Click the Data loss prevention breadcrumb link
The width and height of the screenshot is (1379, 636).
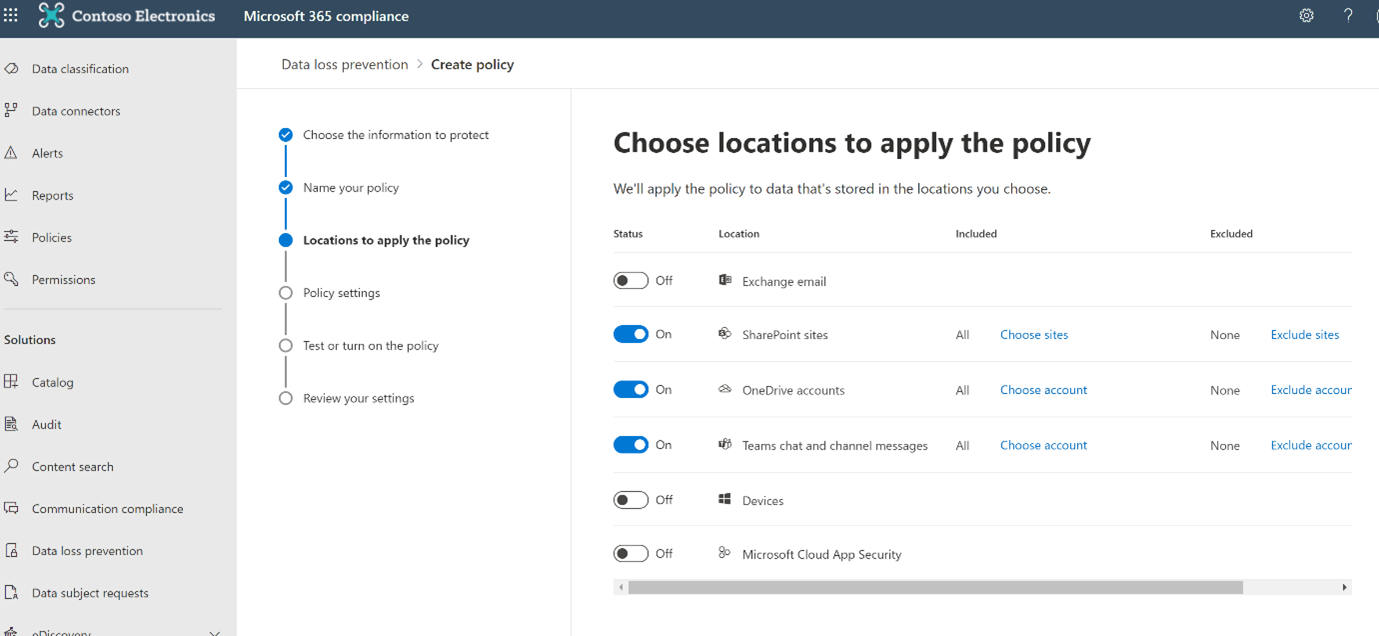345,64
